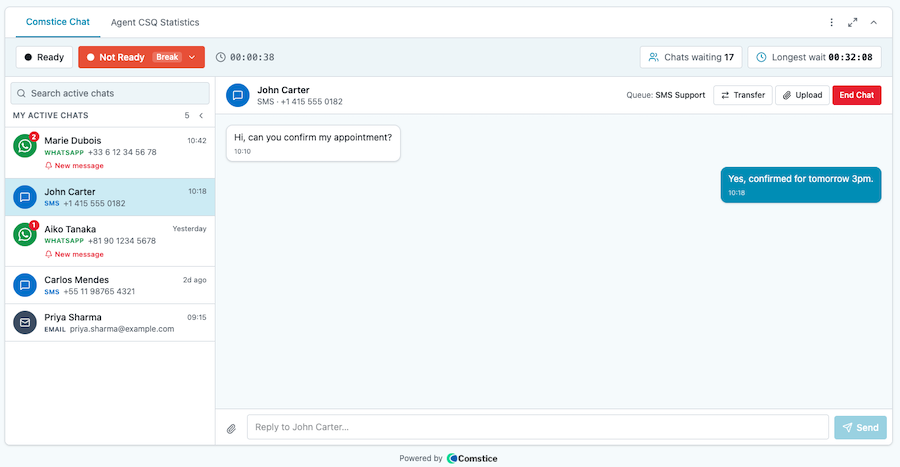Select the Not Ready Break status button

[x=141, y=57]
